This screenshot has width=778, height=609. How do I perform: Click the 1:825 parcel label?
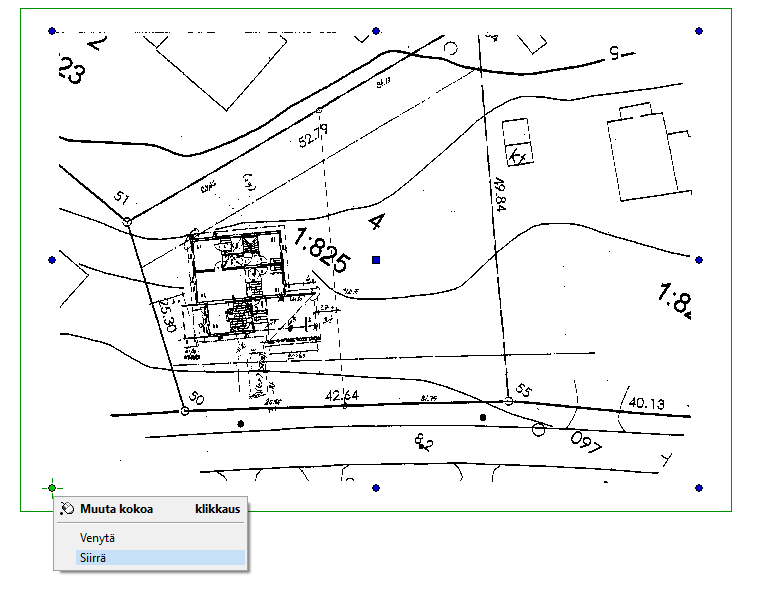(323, 250)
